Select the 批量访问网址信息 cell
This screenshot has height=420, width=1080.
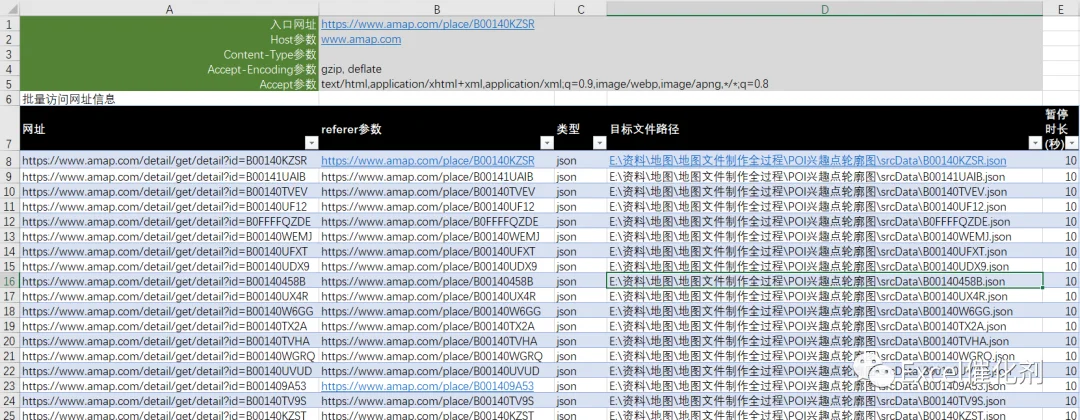[169, 99]
